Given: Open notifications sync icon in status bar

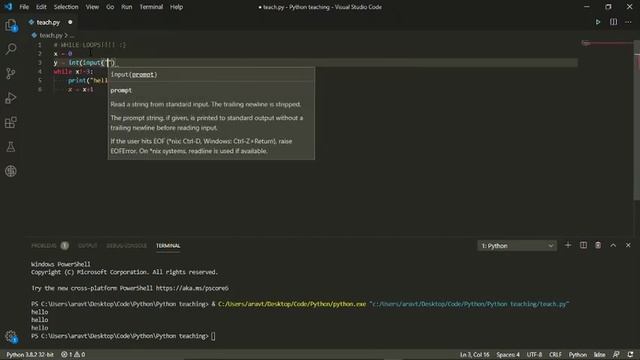Looking at the screenshot, I should [x=630, y=354].
